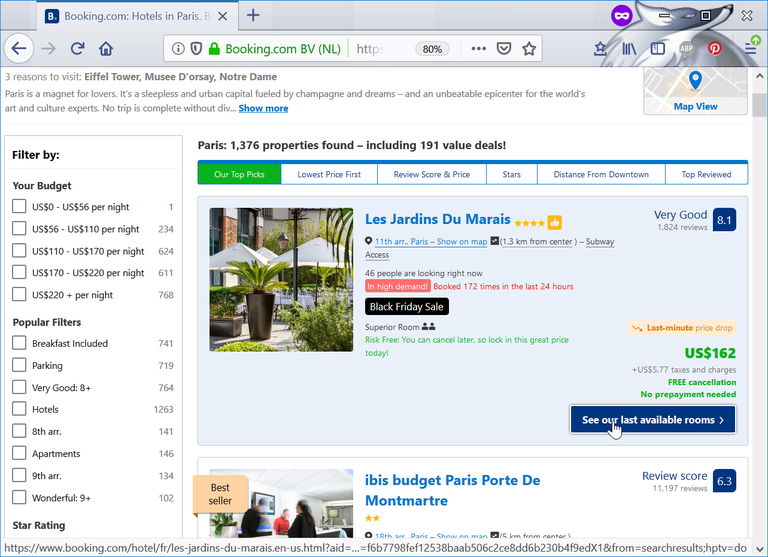
Task: Sort by Review Score & Price
Action: tap(432, 174)
